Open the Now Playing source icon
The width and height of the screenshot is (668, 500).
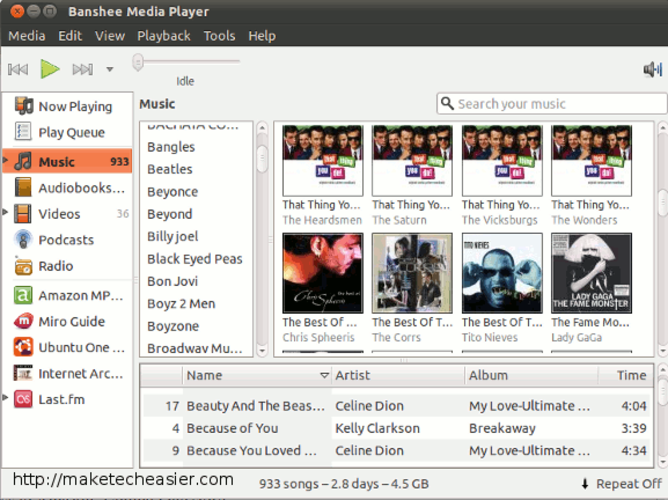click(23, 106)
